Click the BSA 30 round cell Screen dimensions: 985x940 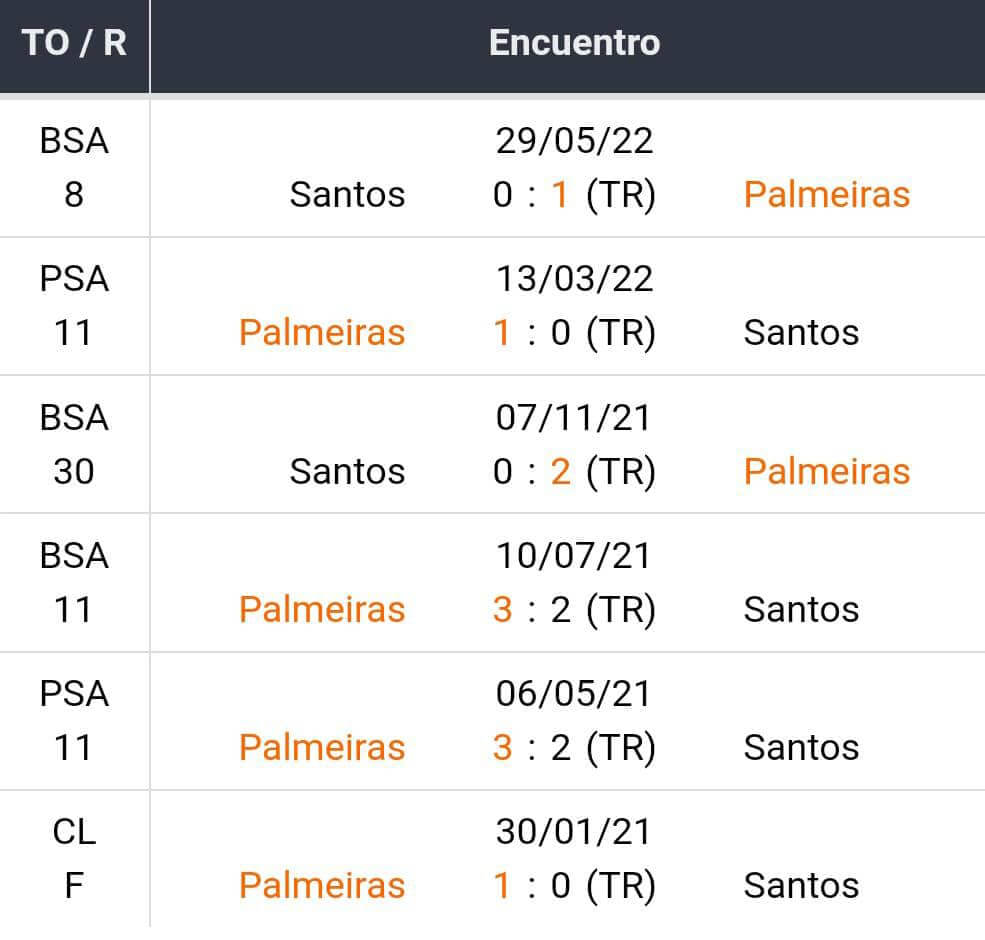click(x=74, y=443)
